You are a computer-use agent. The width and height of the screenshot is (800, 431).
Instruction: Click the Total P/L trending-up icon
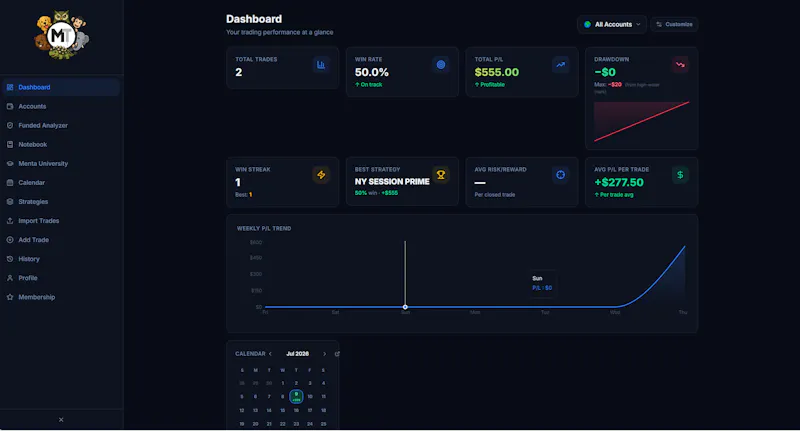tap(560, 65)
